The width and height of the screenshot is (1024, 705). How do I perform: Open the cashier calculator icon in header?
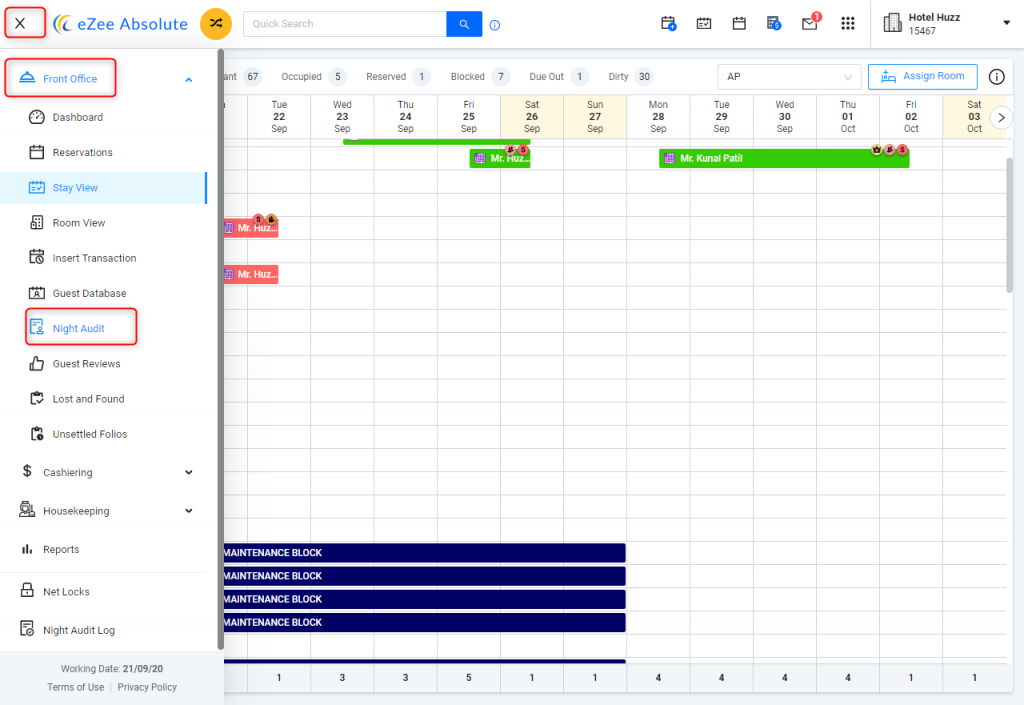[774, 24]
